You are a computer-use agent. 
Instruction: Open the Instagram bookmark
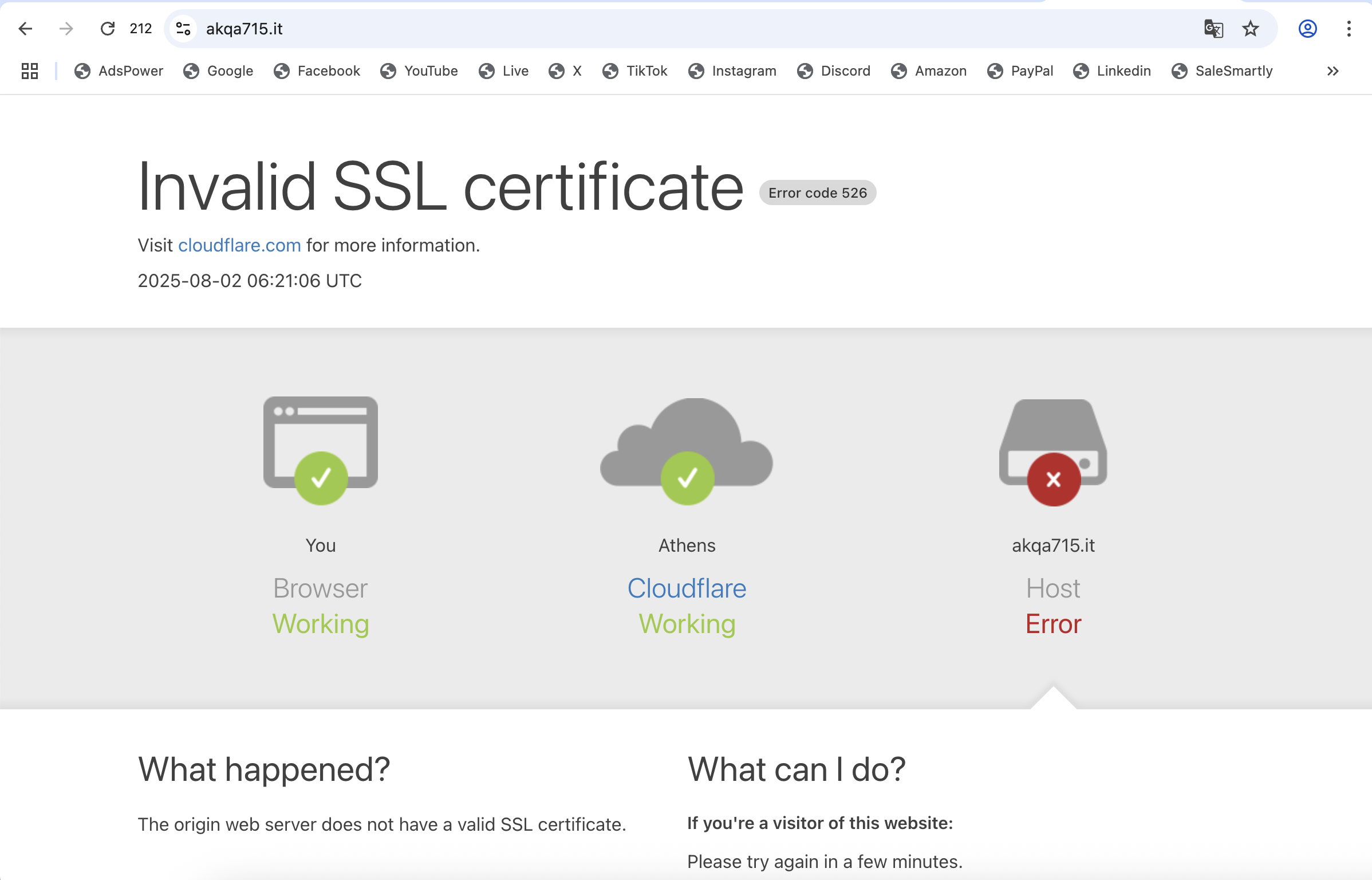pos(732,71)
